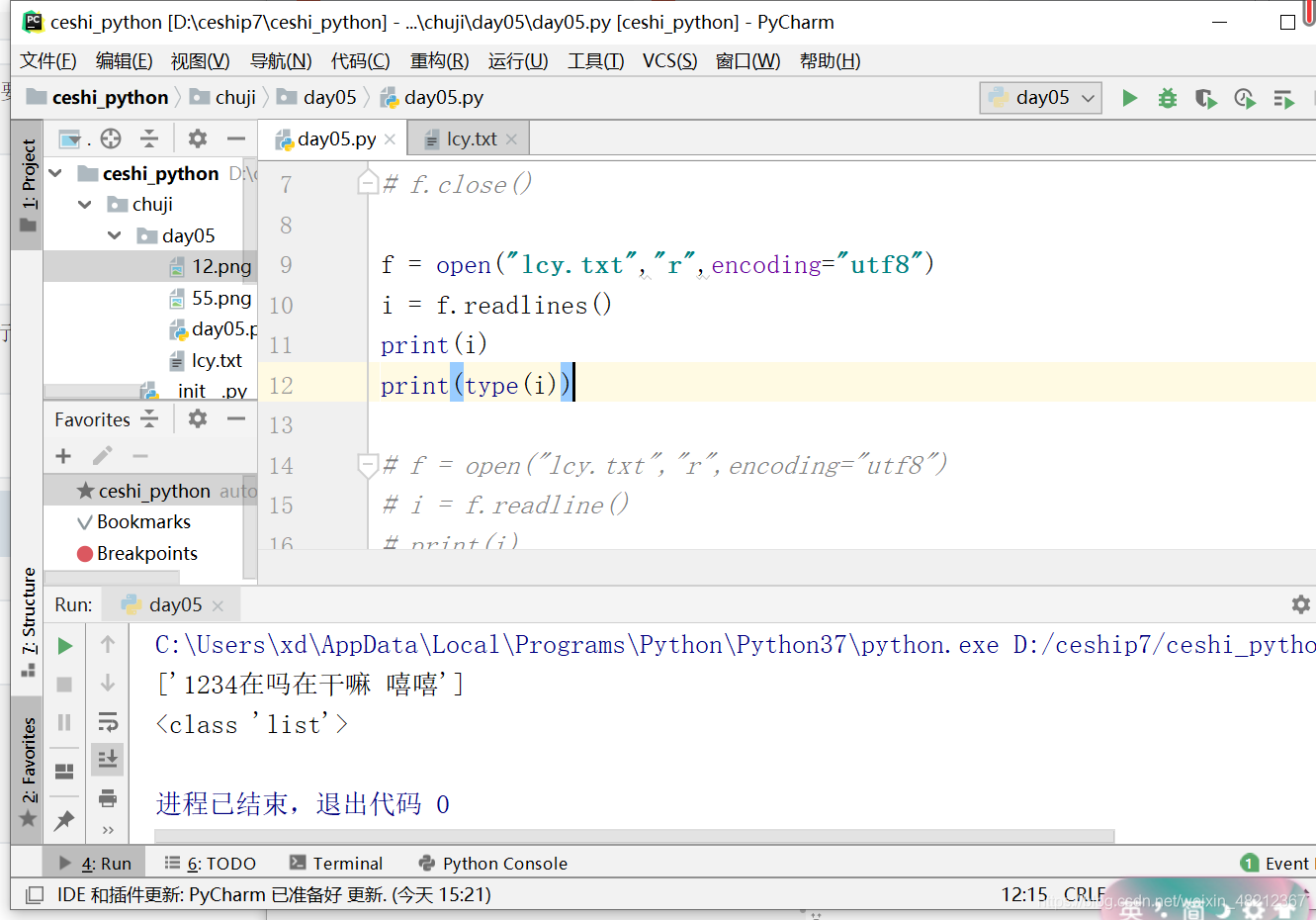
Task: Click ceshi_python in the breadcrumb bar
Action: click(97, 97)
